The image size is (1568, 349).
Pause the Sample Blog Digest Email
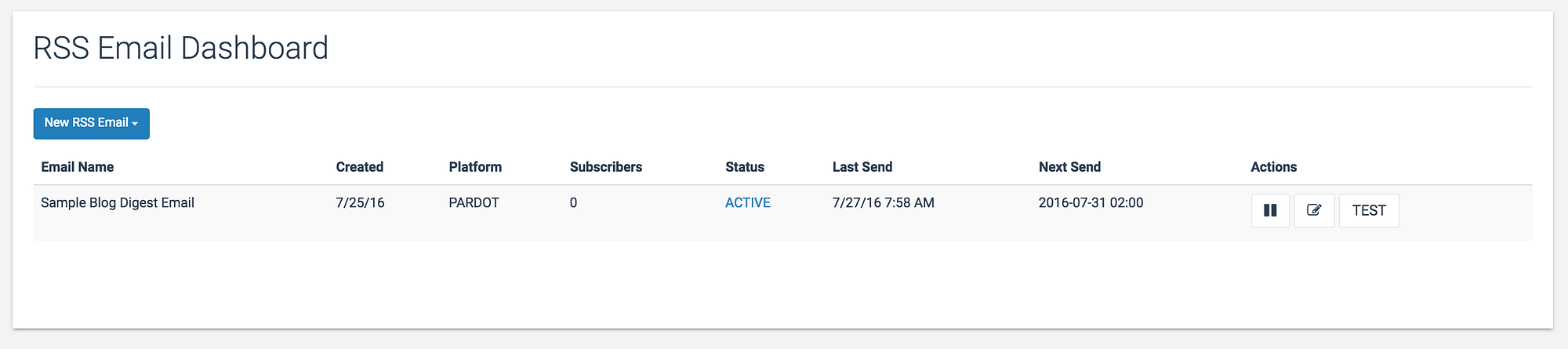[1270, 210]
